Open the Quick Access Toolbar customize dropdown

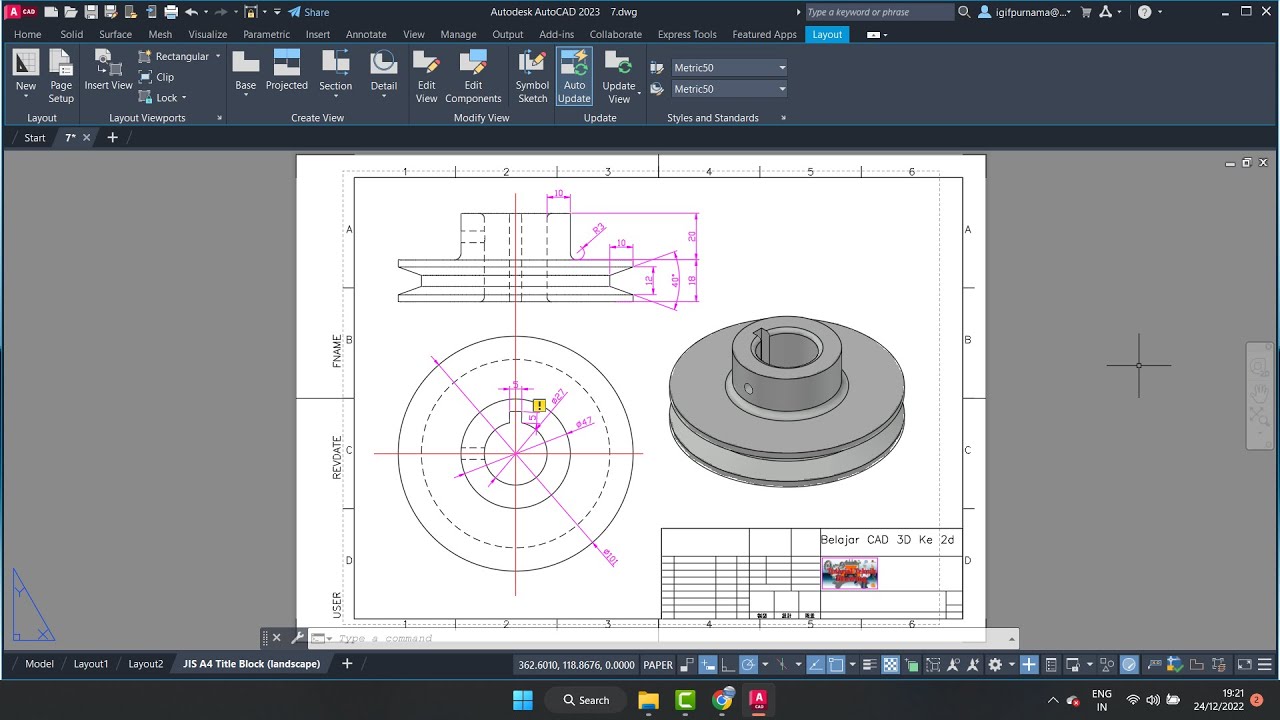[277, 12]
